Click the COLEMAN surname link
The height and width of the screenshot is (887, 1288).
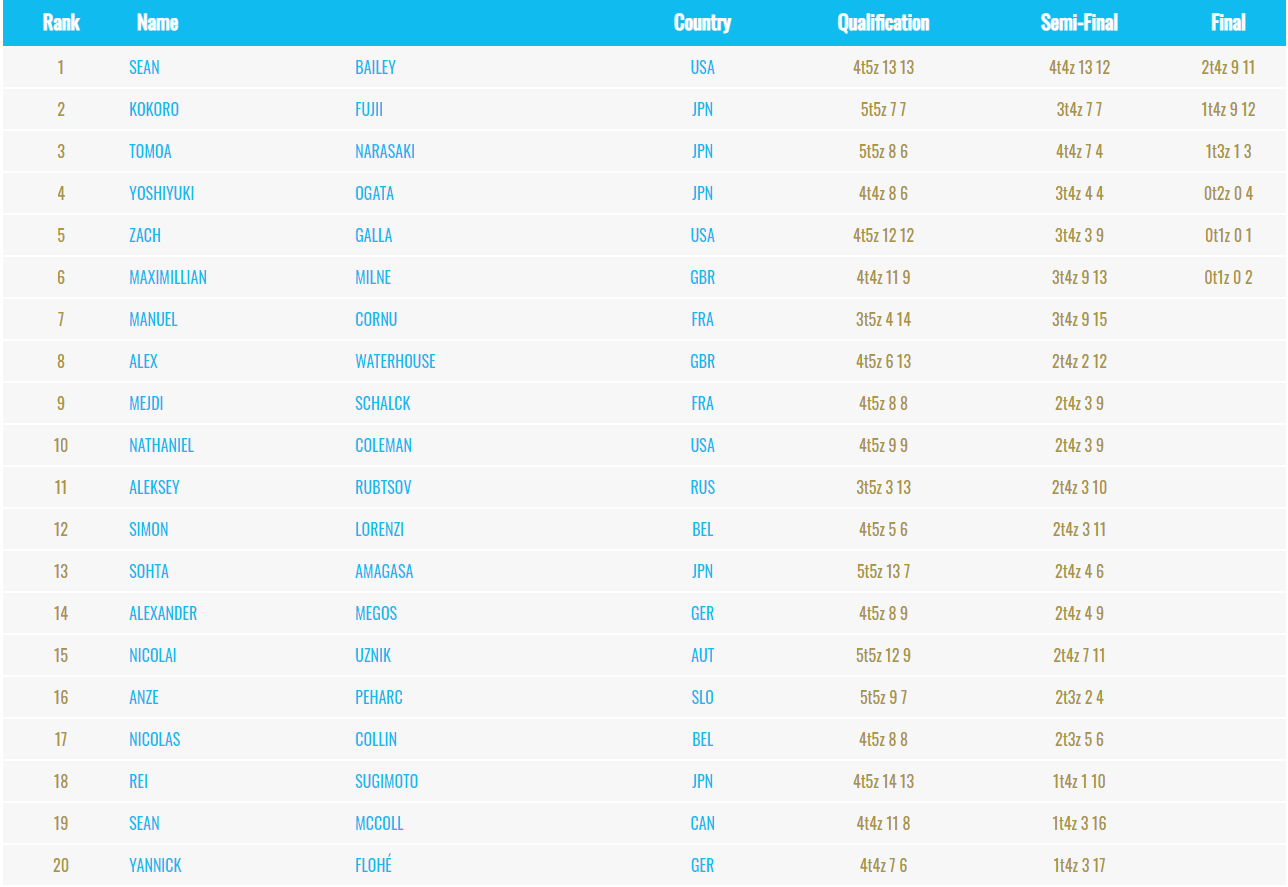(383, 445)
